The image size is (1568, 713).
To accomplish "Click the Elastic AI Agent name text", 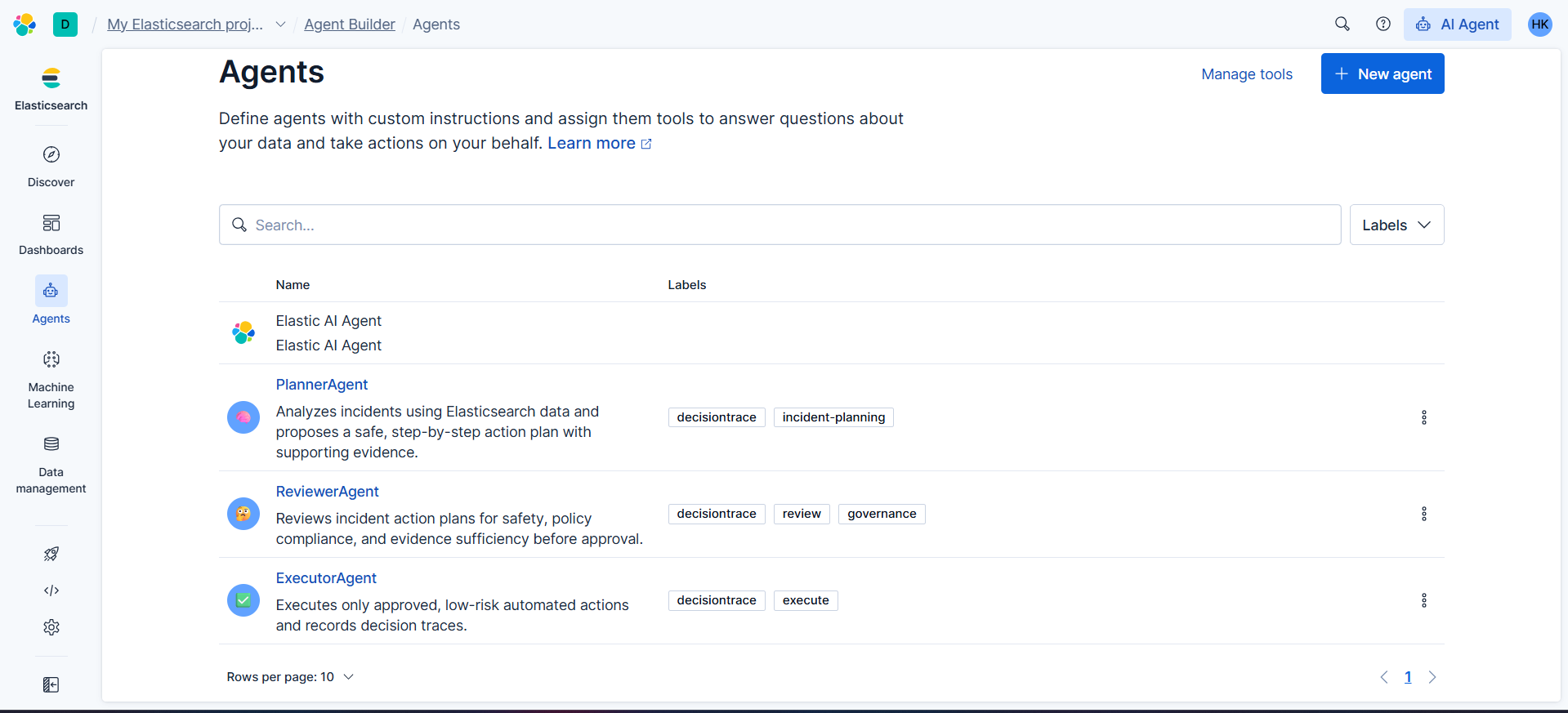I will point(328,321).
